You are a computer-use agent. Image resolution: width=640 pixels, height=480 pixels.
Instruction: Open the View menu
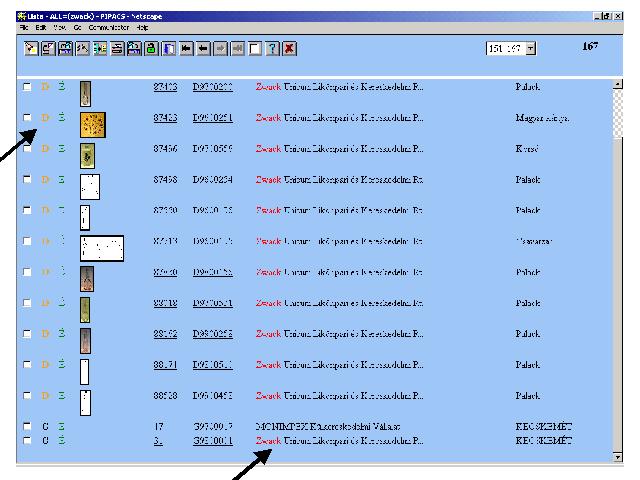pos(60,27)
